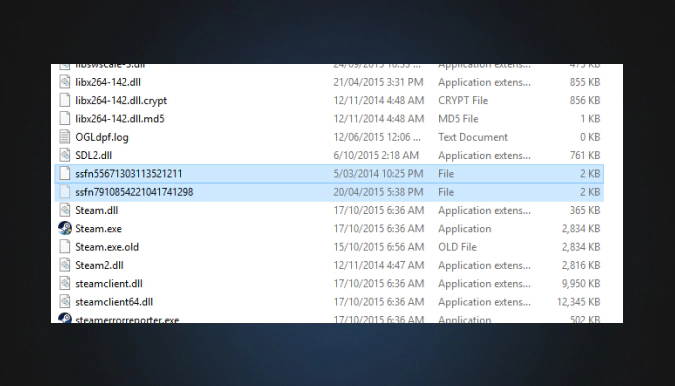Click the 761 KB size cell
The width and height of the screenshot is (675, 386).
pos(585,155)
